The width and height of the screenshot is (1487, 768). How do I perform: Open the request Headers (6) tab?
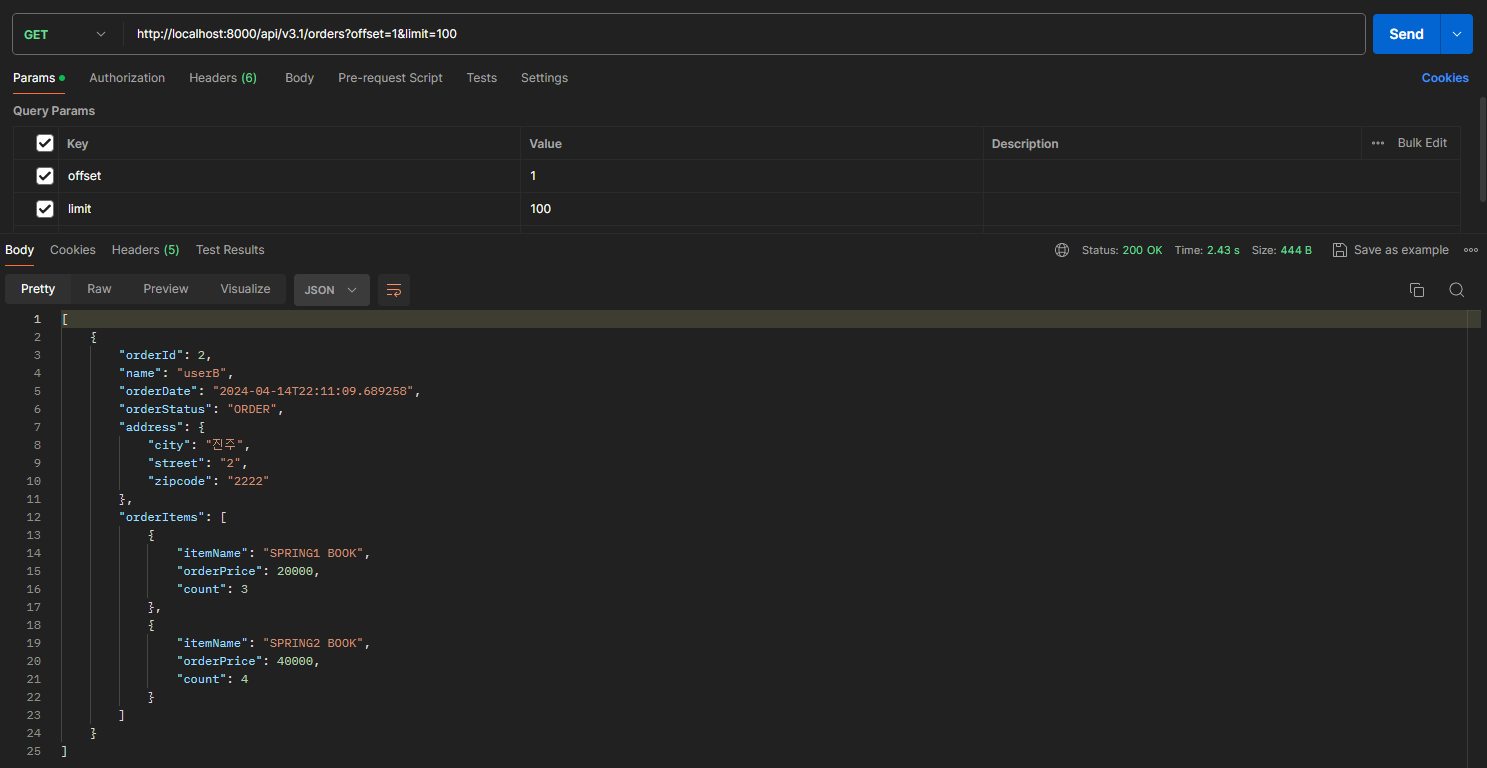pyautogui.click(x=223, y=78)
